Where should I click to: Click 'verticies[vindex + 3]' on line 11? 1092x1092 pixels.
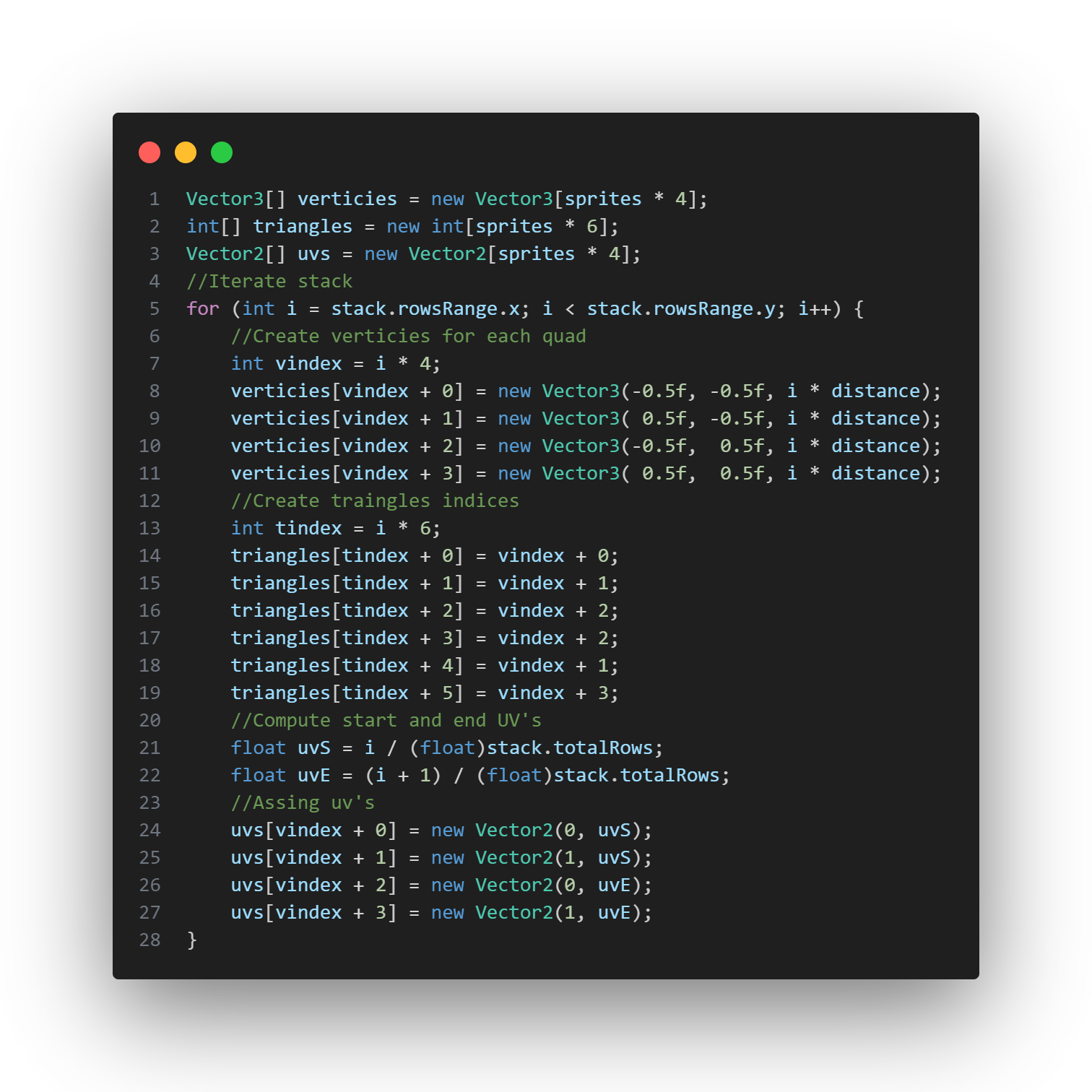(x=347, y=473)
